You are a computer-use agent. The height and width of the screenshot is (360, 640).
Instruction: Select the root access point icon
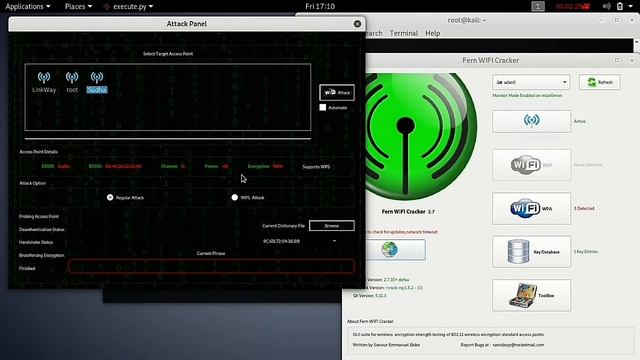click(72, 82)
